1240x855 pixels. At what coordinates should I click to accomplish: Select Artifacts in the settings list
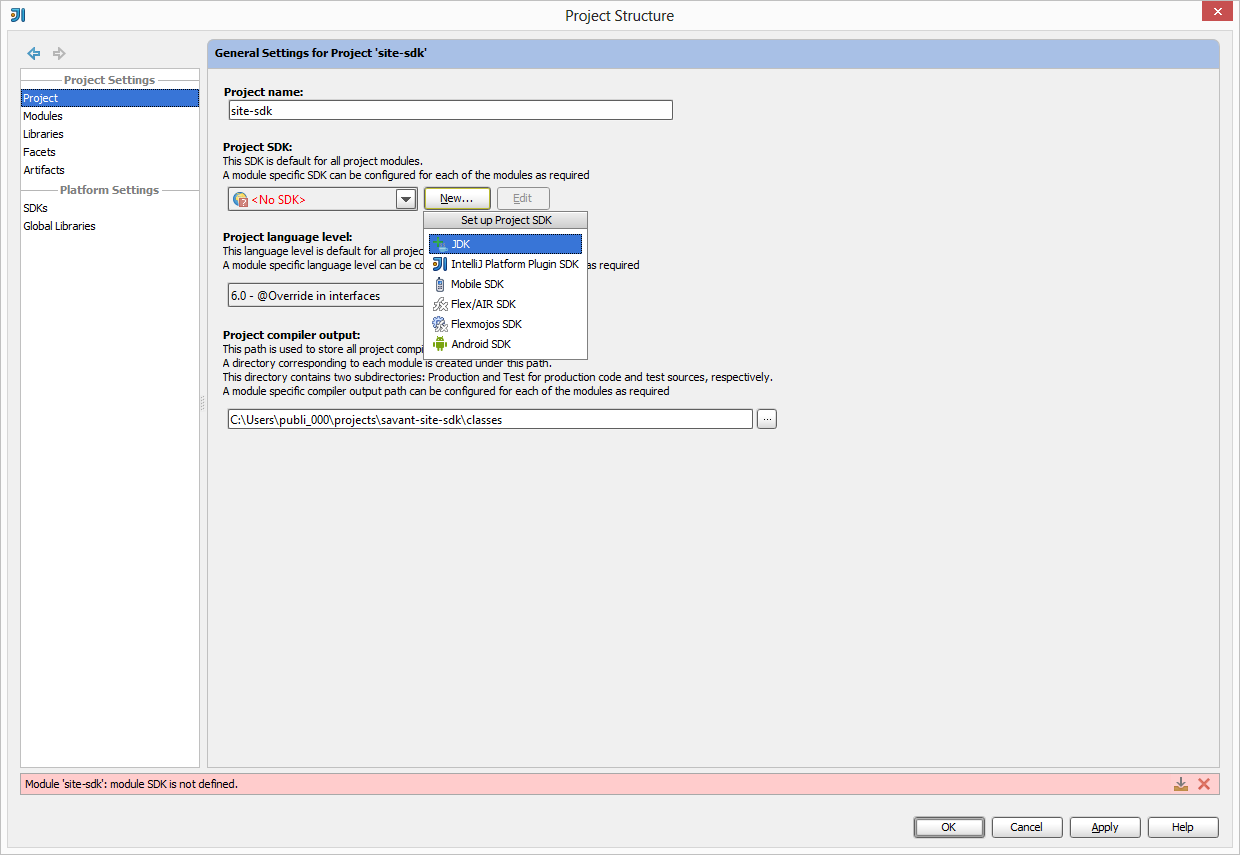click(x=110, y=170)
